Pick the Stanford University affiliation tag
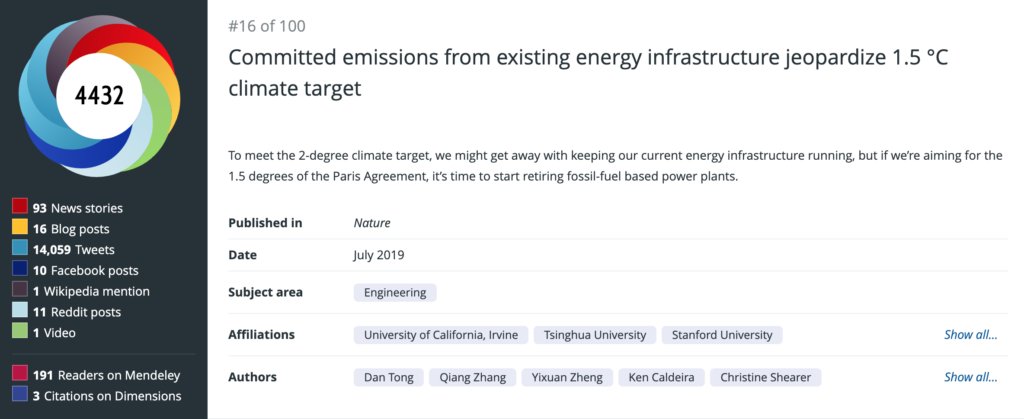1024x419 pixels. 722,335
